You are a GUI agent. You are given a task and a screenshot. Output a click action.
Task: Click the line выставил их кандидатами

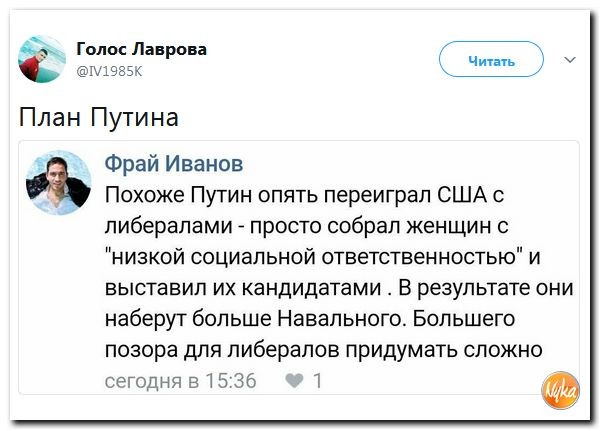point(246,288)
